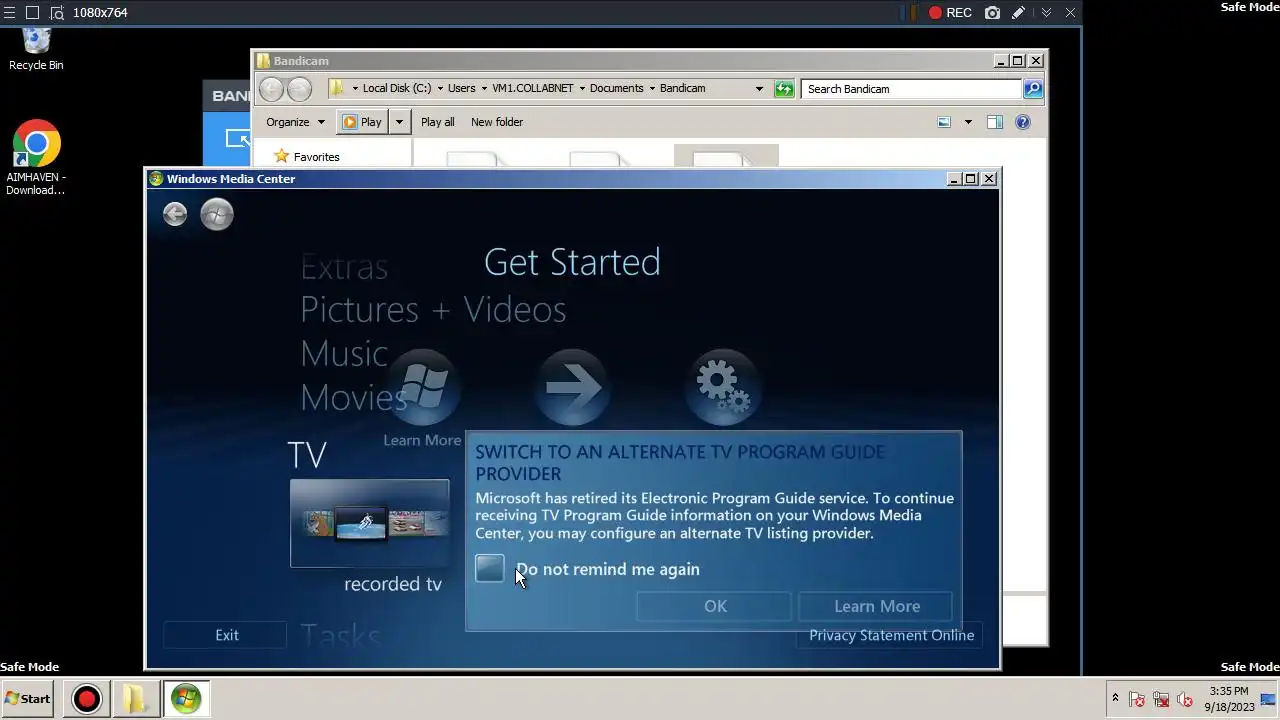Open address bar history dropdown

[759, 89]
